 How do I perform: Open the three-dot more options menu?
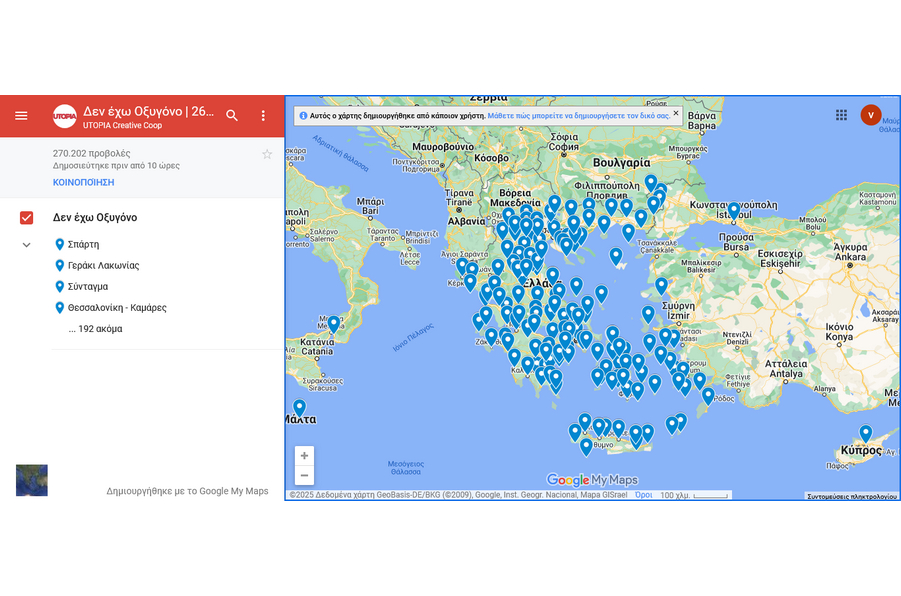click(263, 116)
